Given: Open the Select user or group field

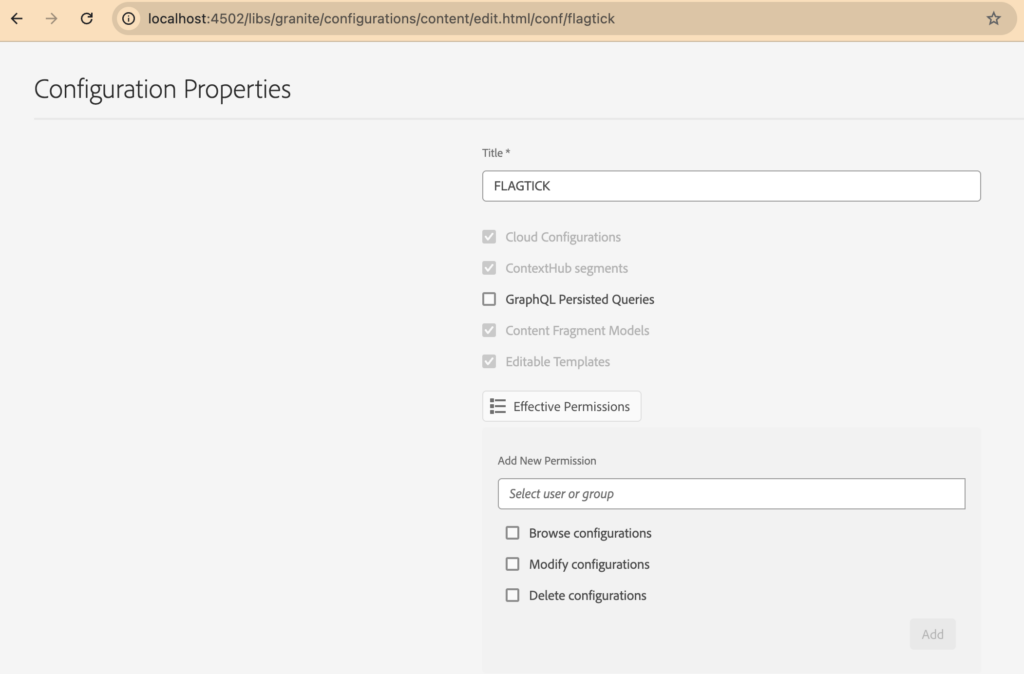Looking at the screenshot, I should coord(730,494).
